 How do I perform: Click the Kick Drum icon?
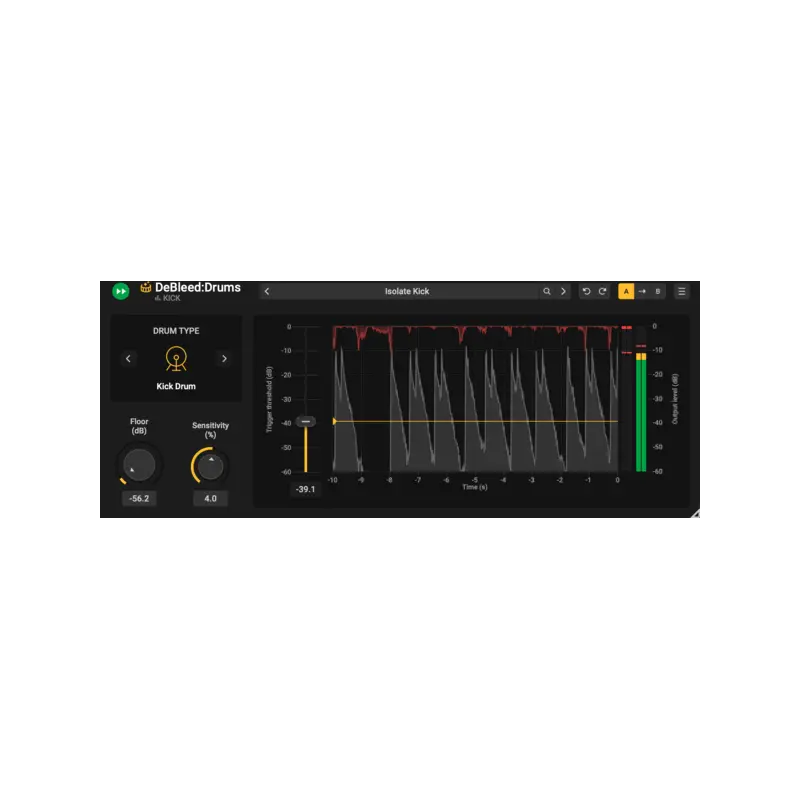pyautogui.click(x=176, y=358)
